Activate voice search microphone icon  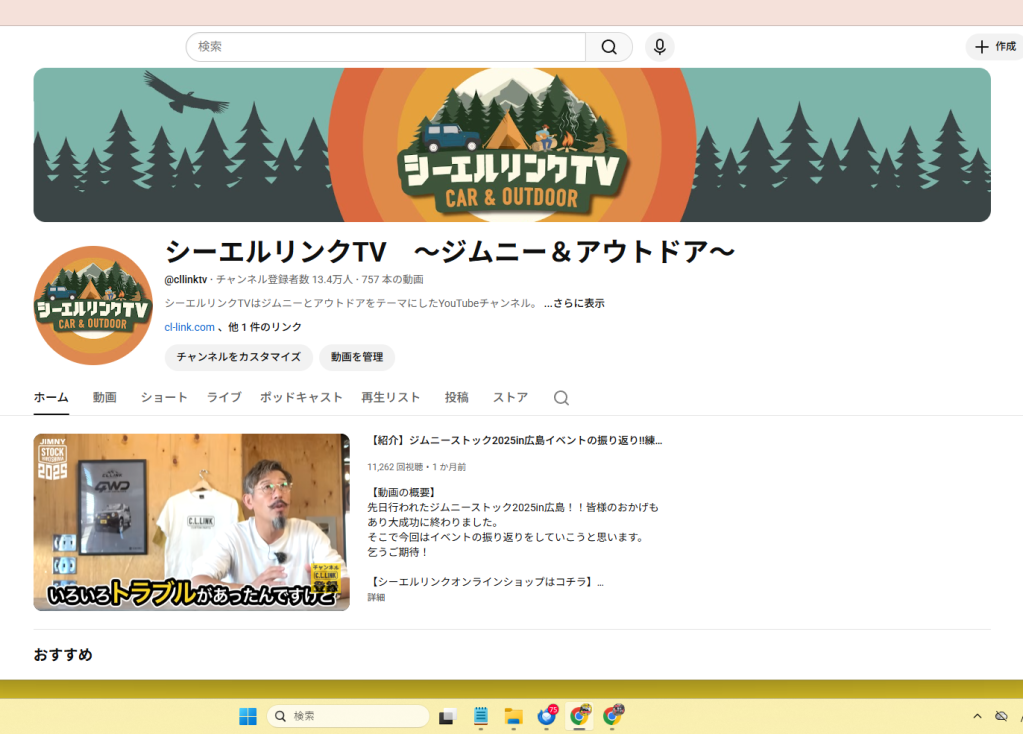[659, 47]
